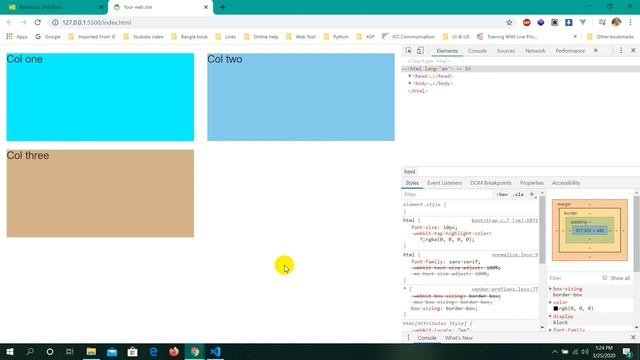
Task: Open File Explorer from taskbar
Action: coord(91,351)
